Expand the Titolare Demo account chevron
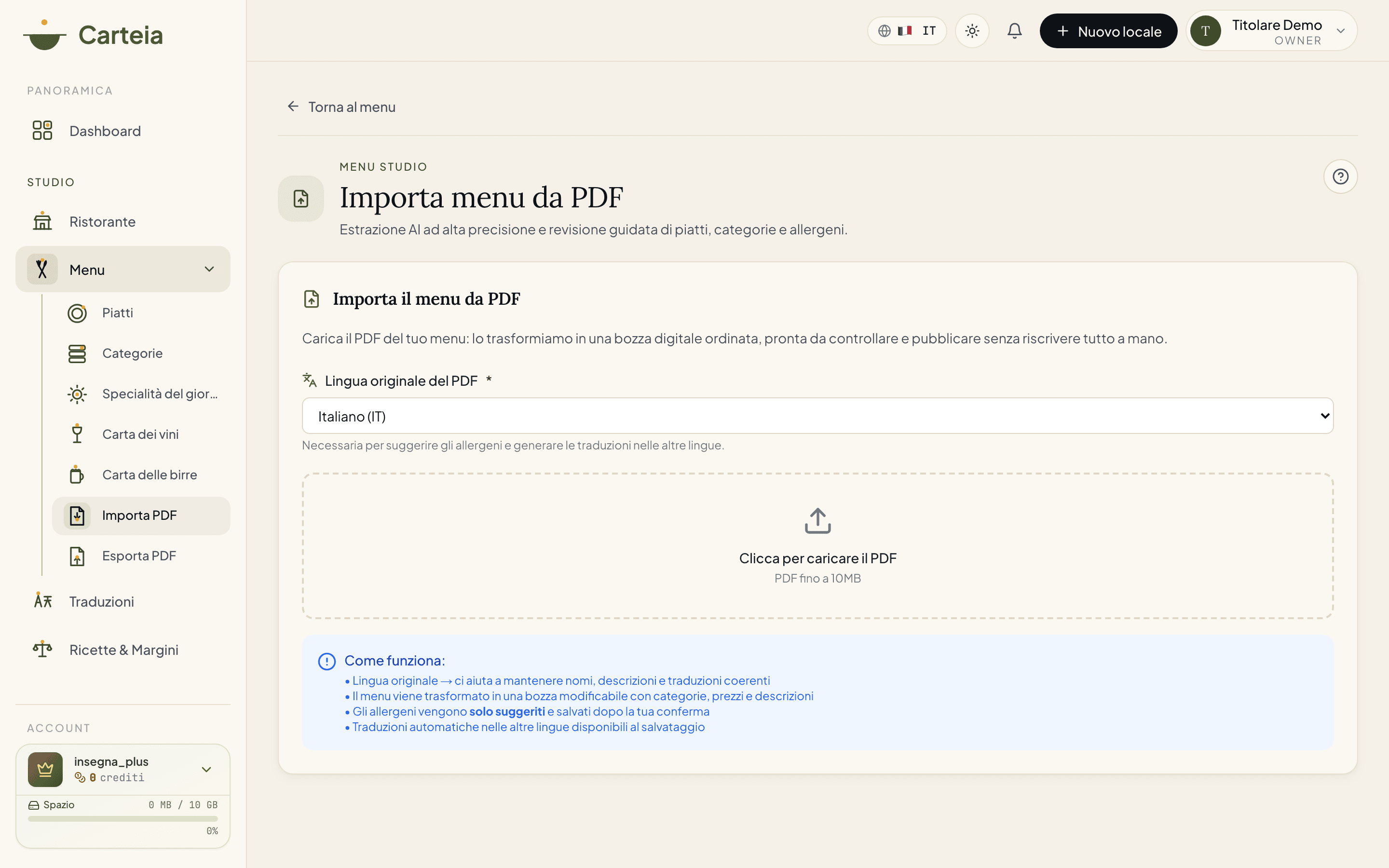 1341,31
